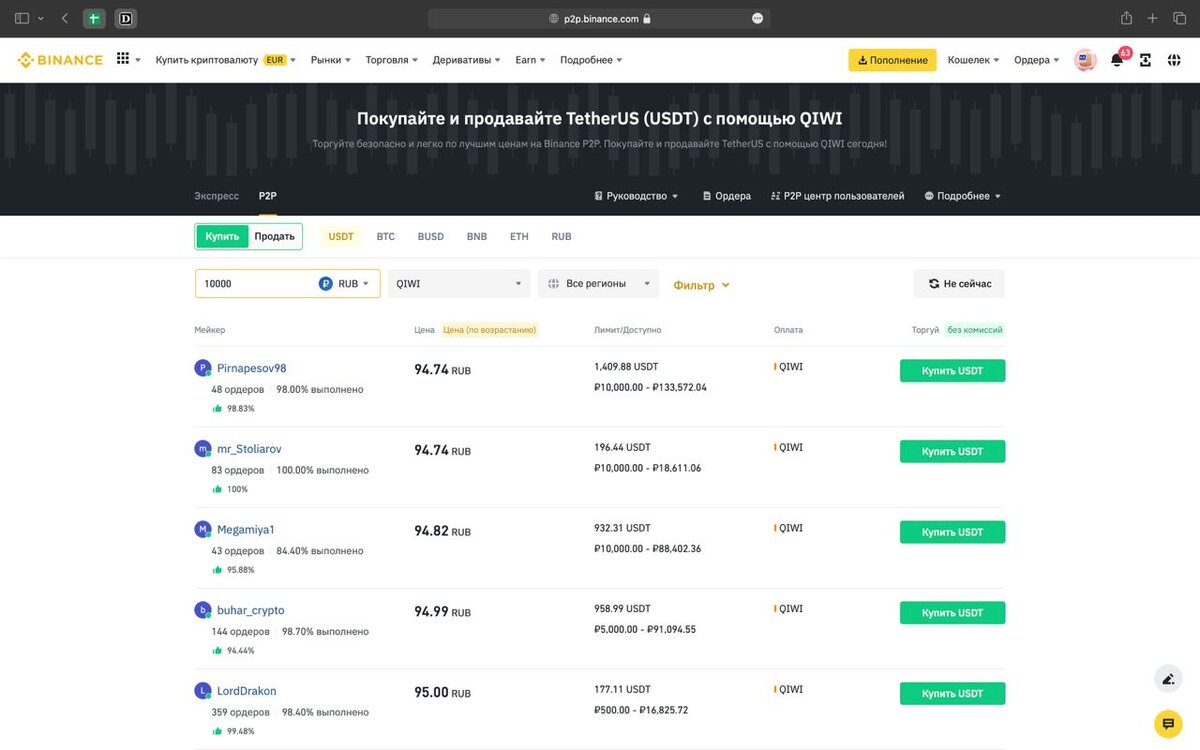Open the QIWI payment method dropdown

point(459,284)
